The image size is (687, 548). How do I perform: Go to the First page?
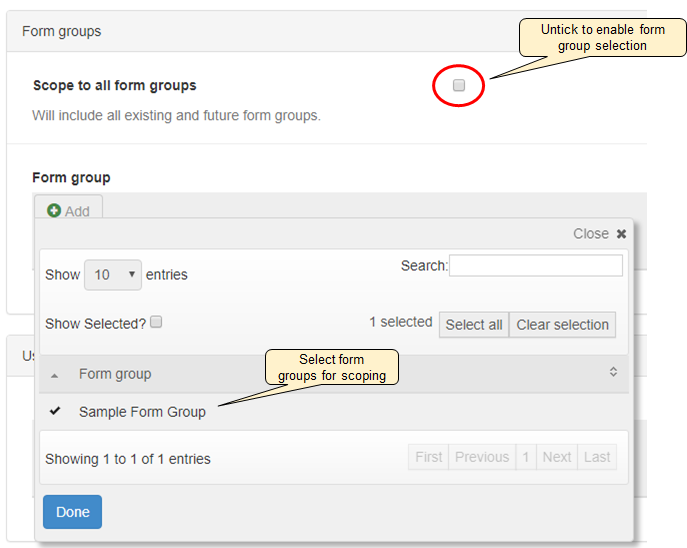428,457
